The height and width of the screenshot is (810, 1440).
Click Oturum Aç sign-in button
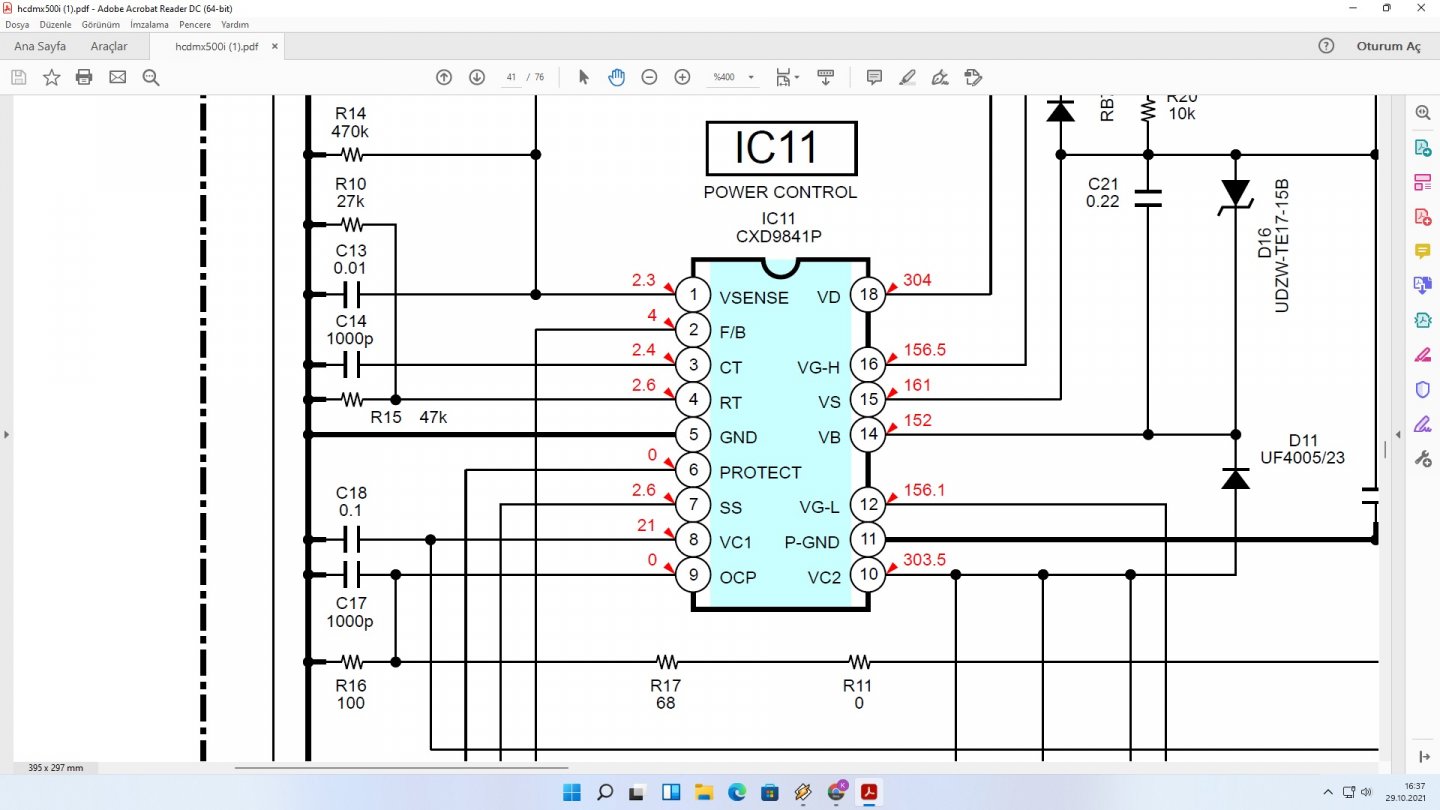(1388, 46)
